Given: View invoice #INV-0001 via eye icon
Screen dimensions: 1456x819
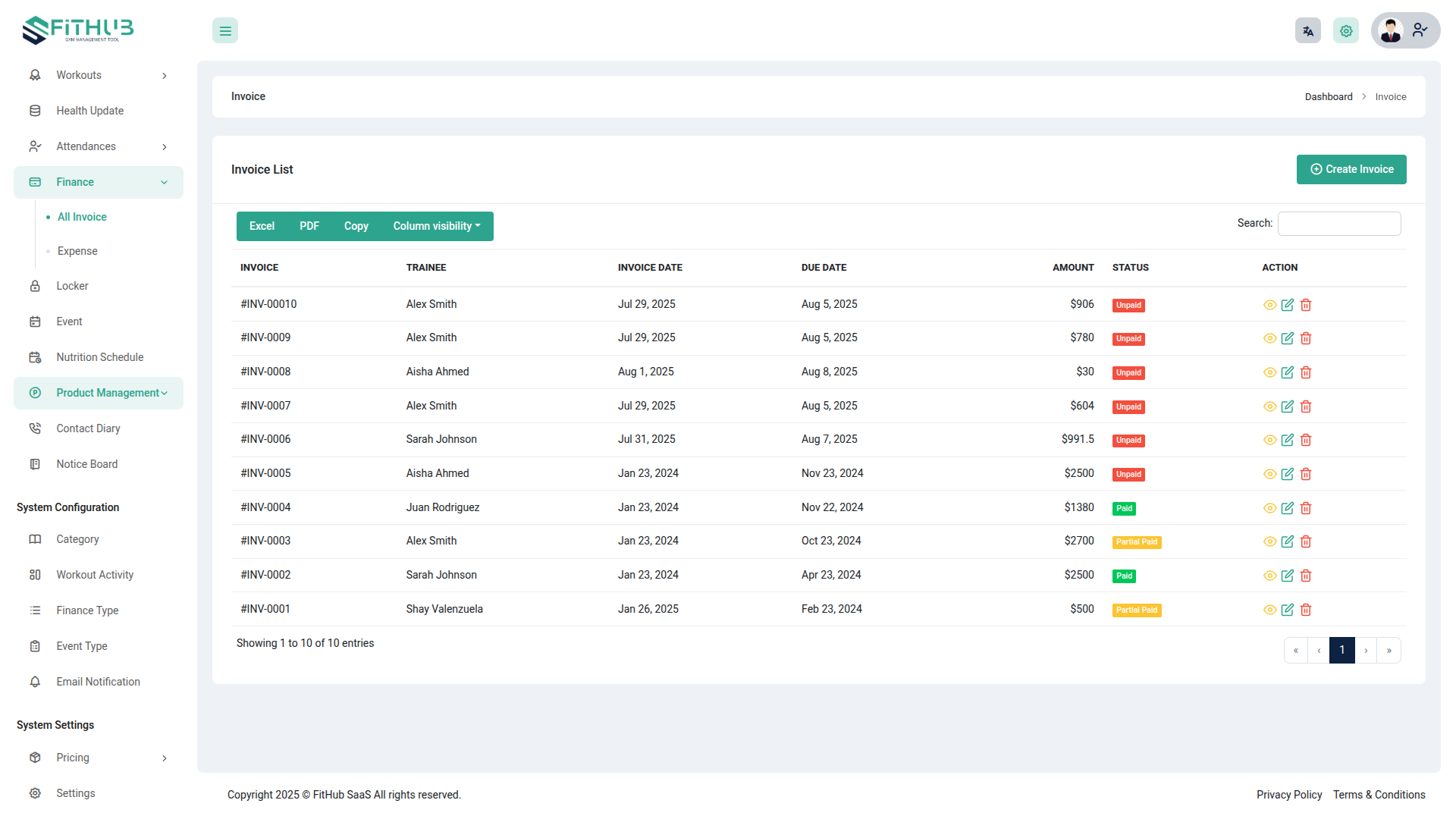Looking at the screenshot, I should [1269, 610].
